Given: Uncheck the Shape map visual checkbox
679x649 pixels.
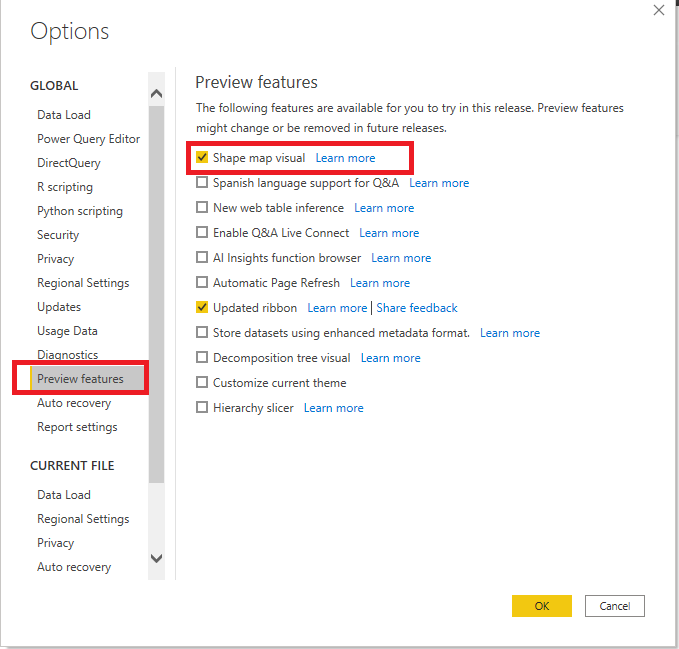Looking at the screenshot, I should 202,157.
